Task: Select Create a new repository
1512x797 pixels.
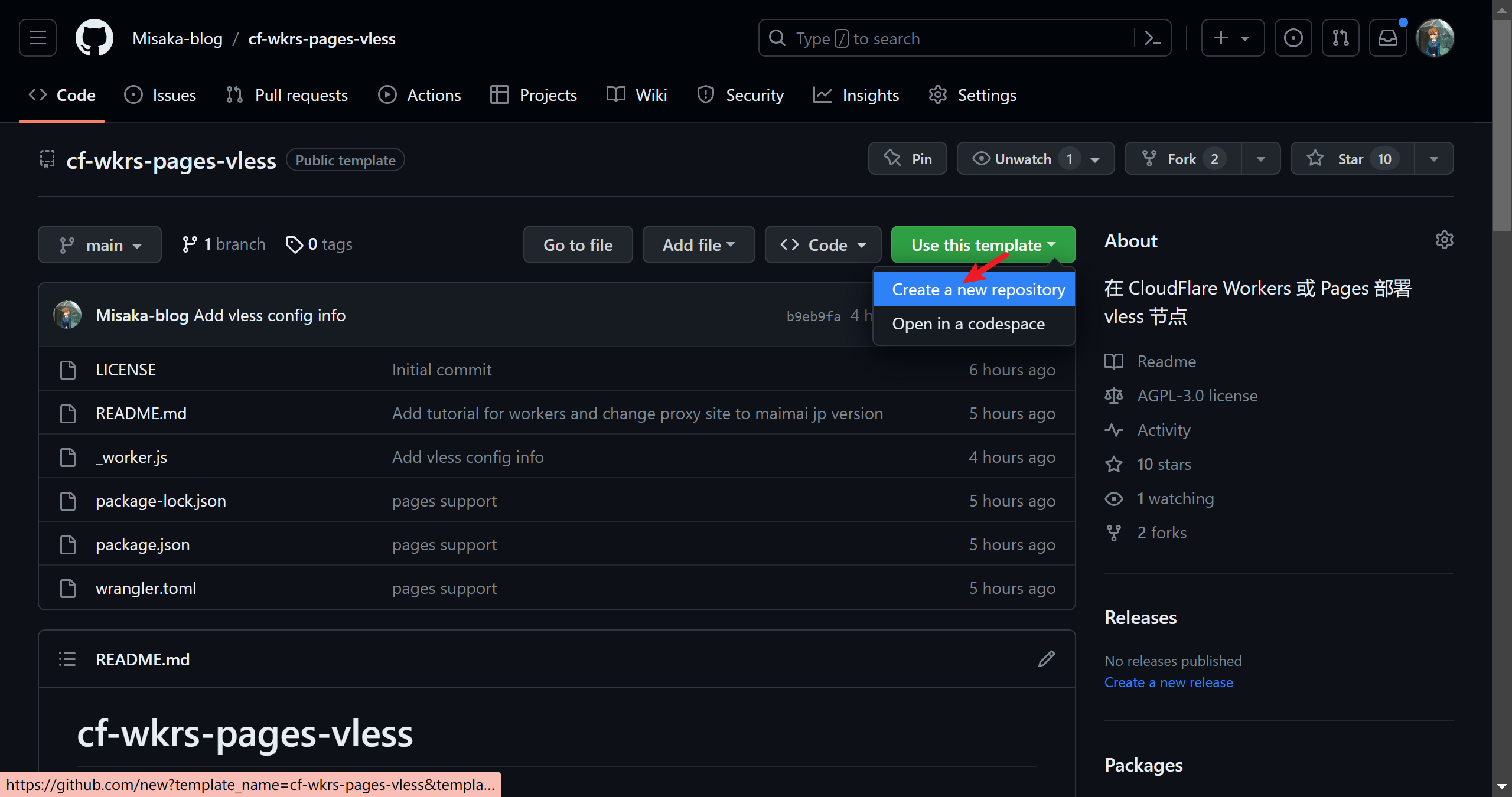Action: [x=978, y=289]
